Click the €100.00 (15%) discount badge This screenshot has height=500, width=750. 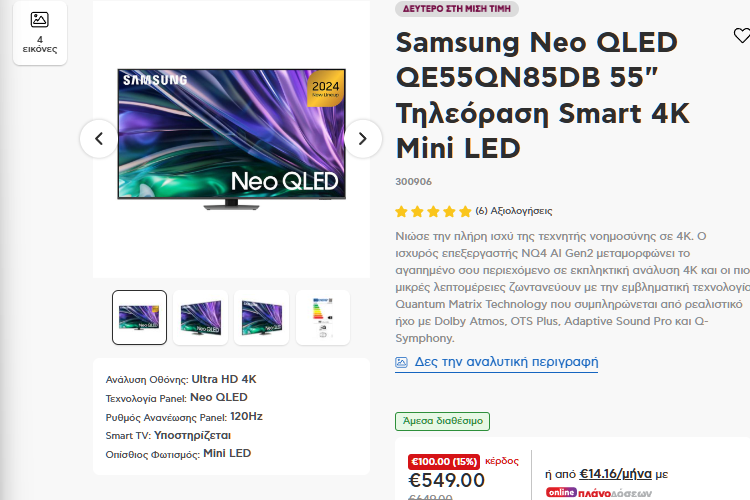pos(444,461)
